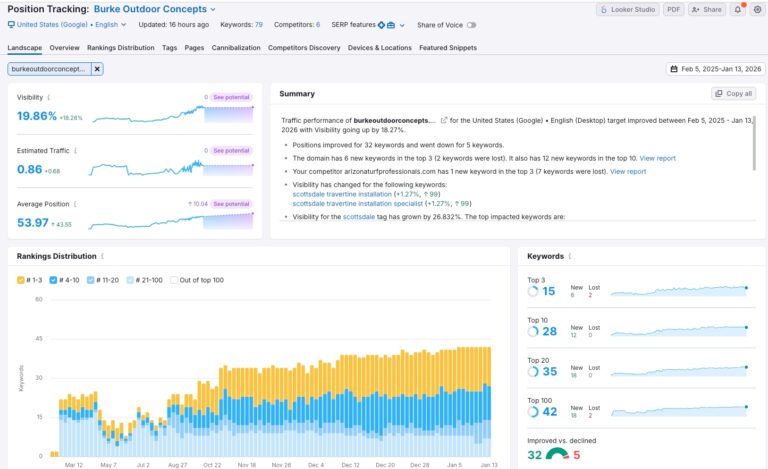Click Average Position See potential badge
Image resolution: width=768 pixels, height=469 pixels.
coord(231,204)
